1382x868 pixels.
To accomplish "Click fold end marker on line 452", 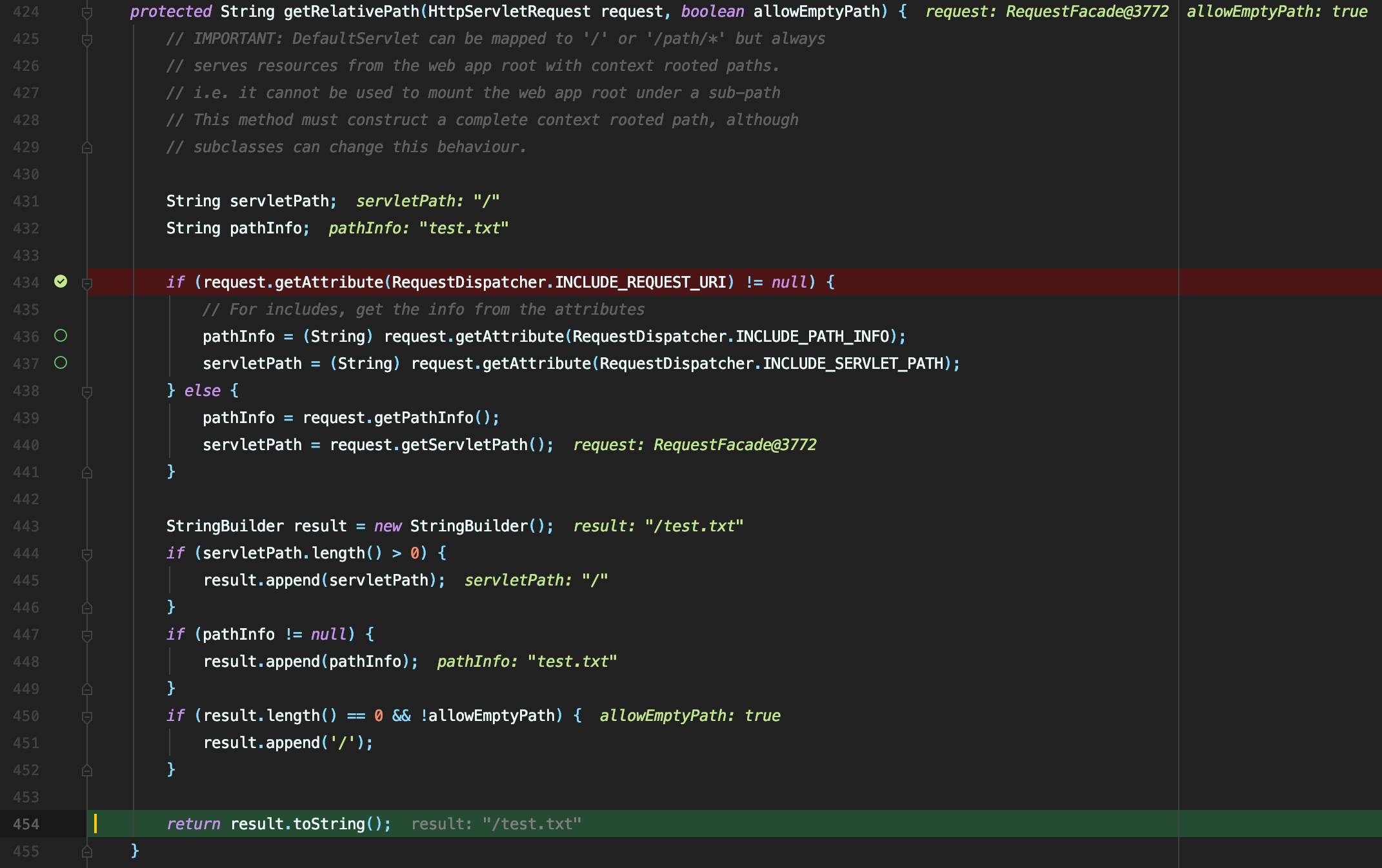I will click(x=87, y=771).
